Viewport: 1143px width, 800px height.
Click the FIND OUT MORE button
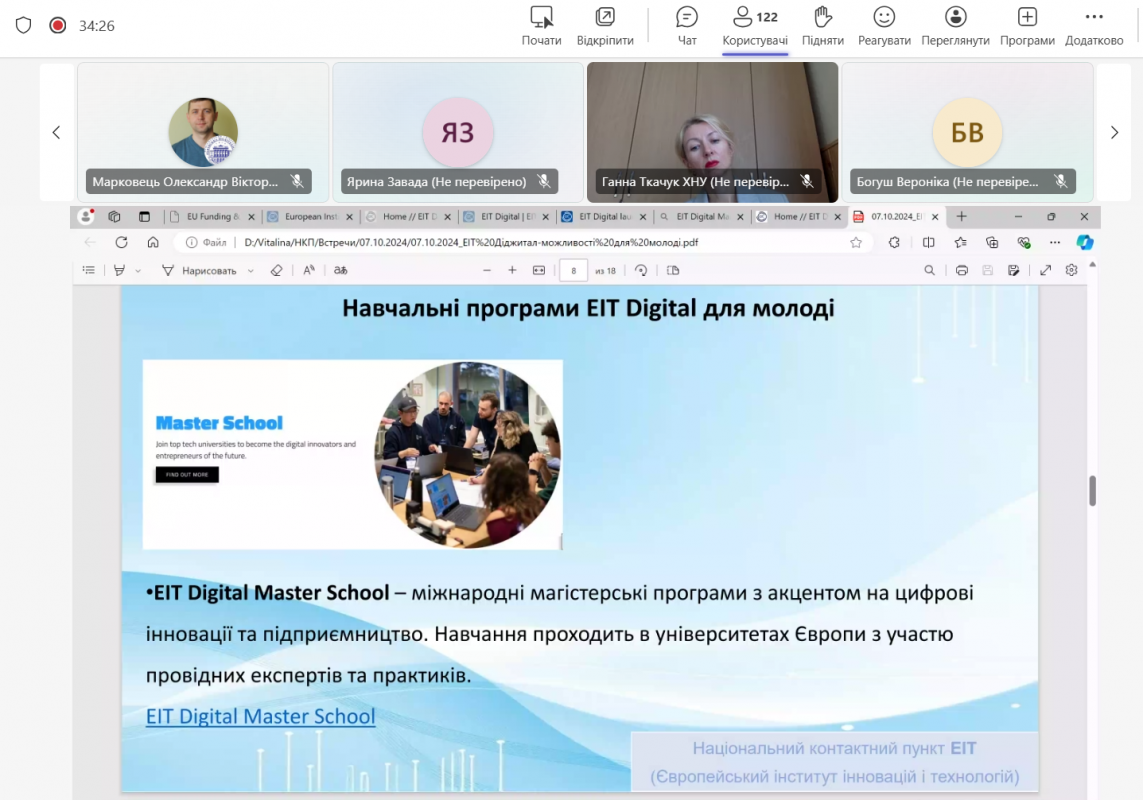[x=187, y=475]
